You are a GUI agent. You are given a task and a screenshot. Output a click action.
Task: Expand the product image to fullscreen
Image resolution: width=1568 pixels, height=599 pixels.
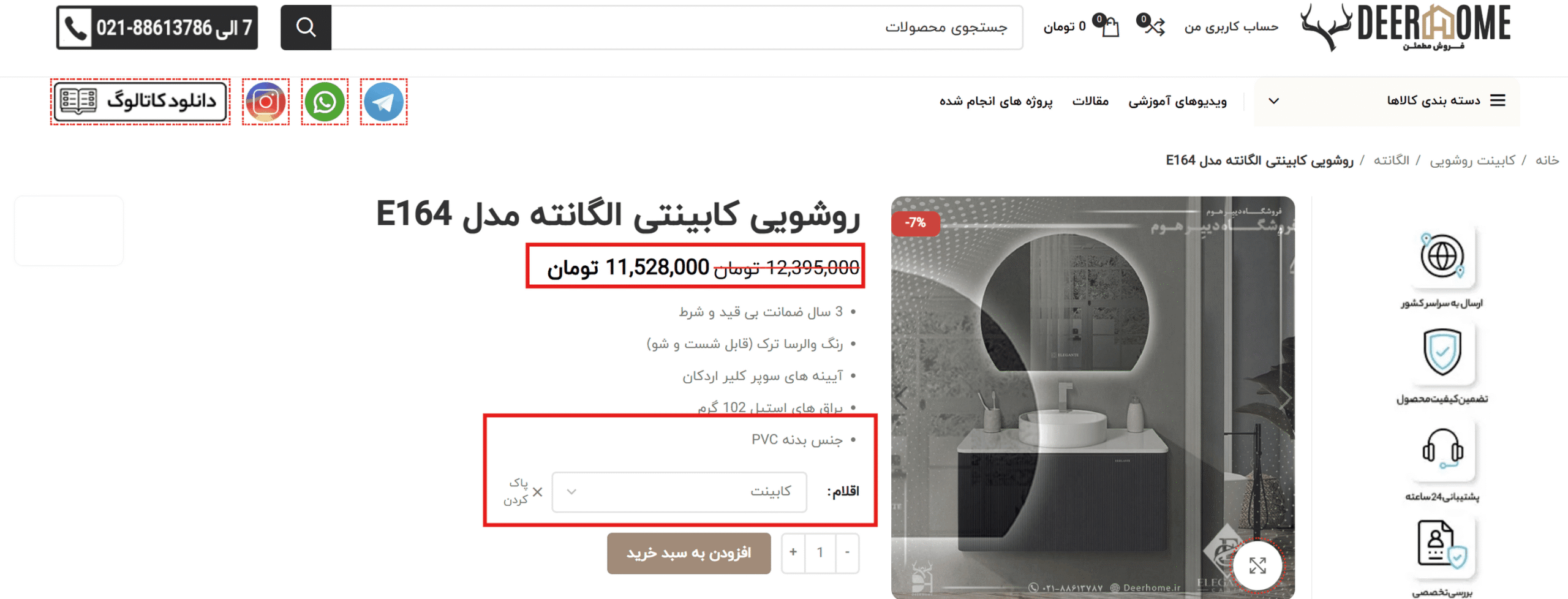1257,565
